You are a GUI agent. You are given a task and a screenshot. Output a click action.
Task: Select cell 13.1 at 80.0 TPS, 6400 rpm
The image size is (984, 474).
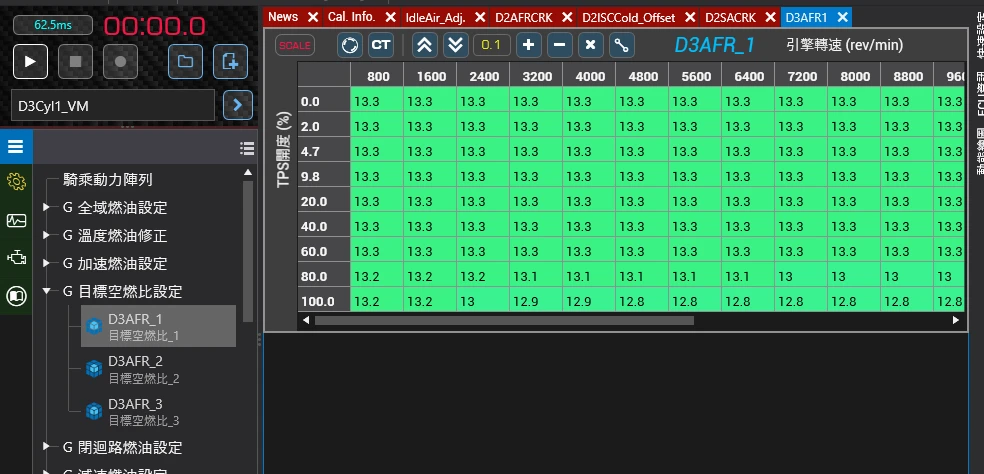coord(747,276)
